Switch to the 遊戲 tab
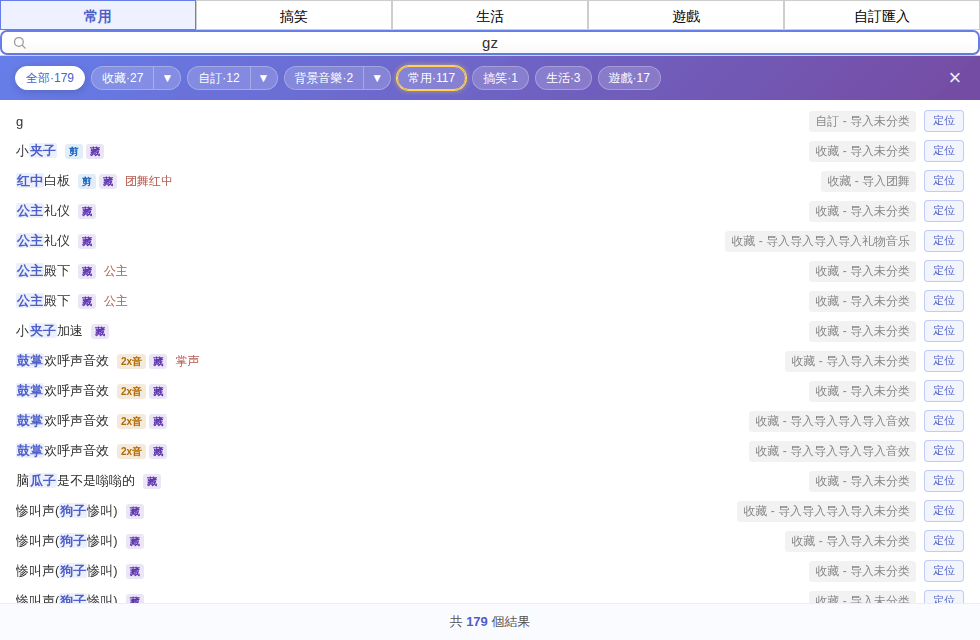Screen dimensions: 980x640 point(686,16)
